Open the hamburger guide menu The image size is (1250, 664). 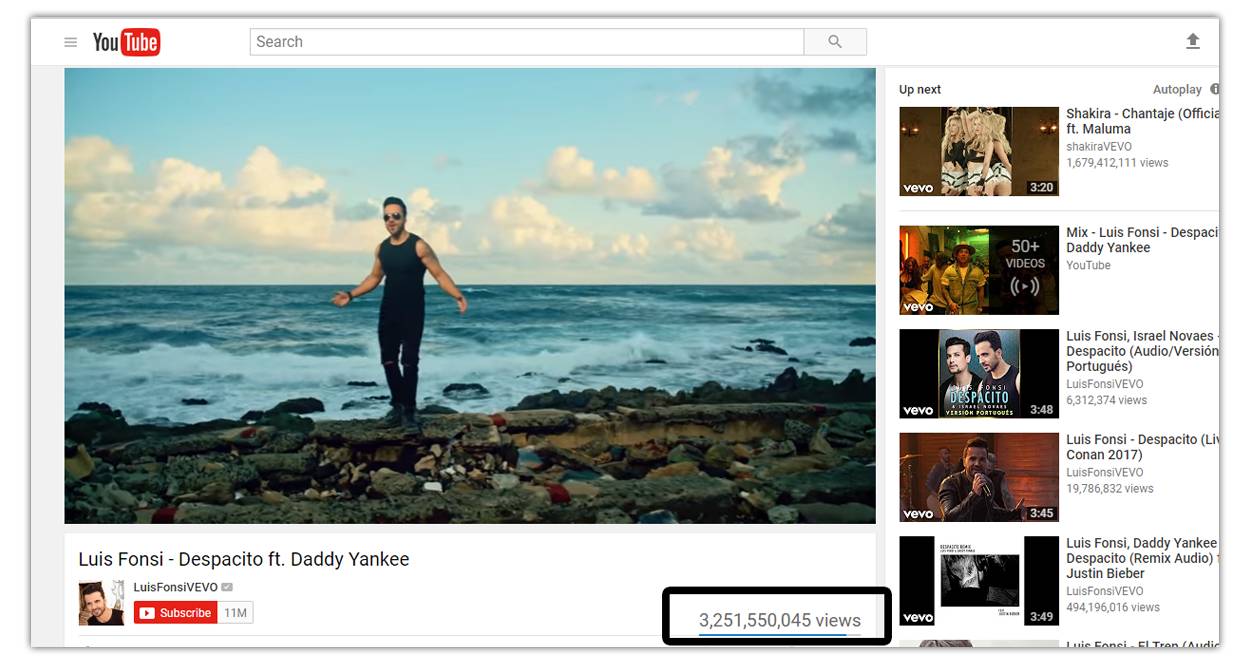70,42
